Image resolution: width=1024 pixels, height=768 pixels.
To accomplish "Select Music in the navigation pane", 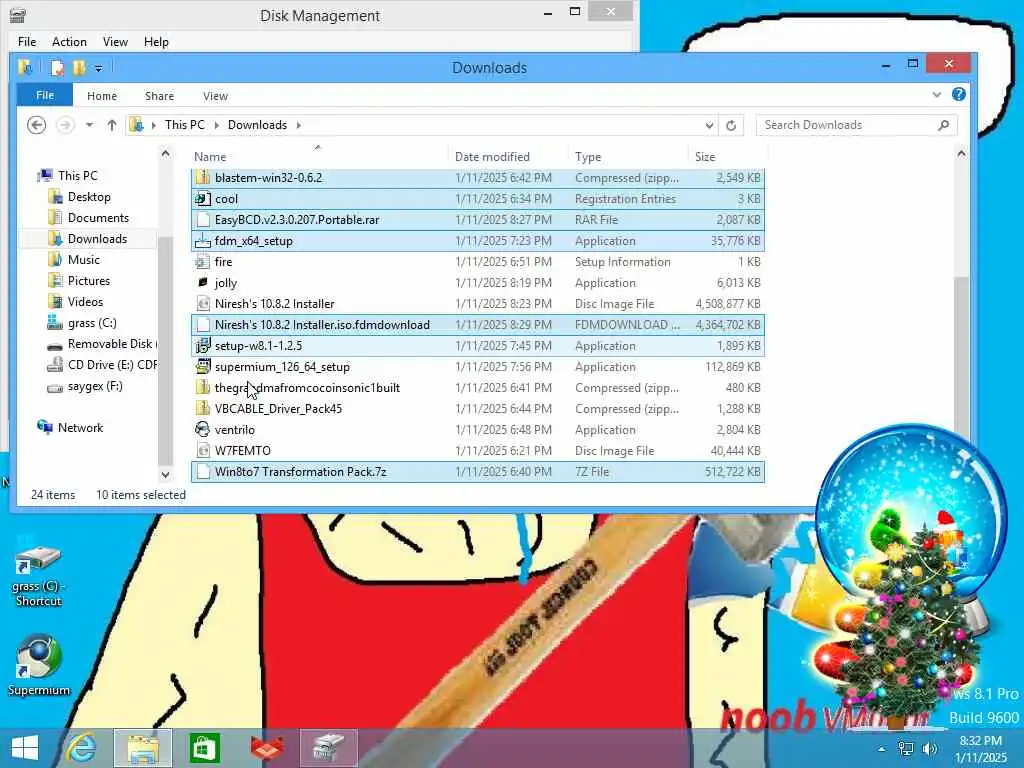I will (x=84, y=259).
